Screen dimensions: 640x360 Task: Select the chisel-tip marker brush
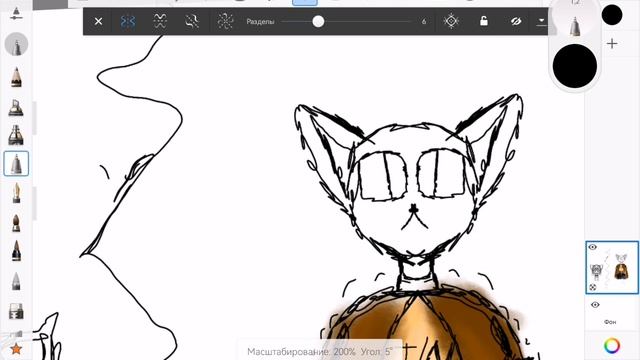16,107
